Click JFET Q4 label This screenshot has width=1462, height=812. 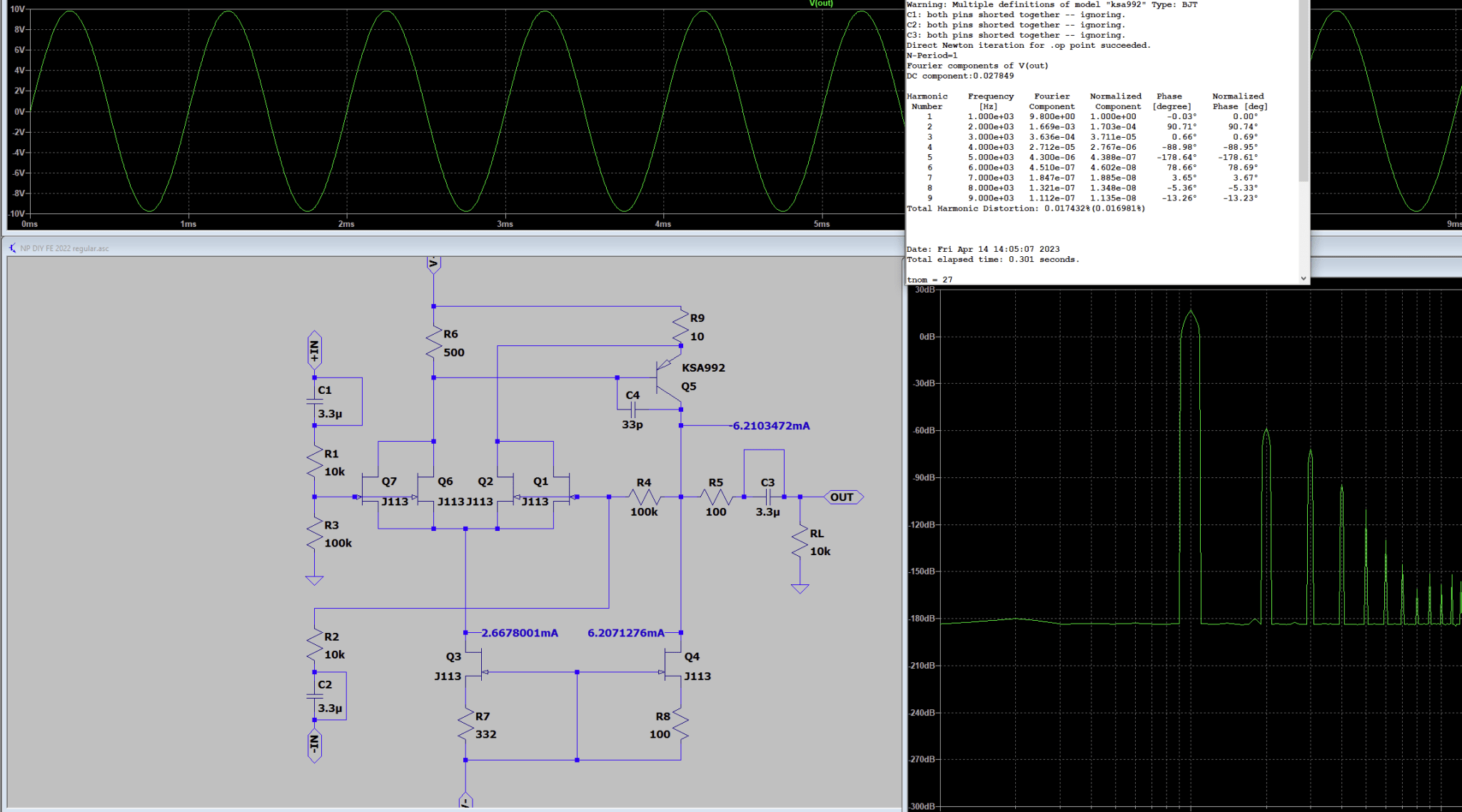point(692,656)
